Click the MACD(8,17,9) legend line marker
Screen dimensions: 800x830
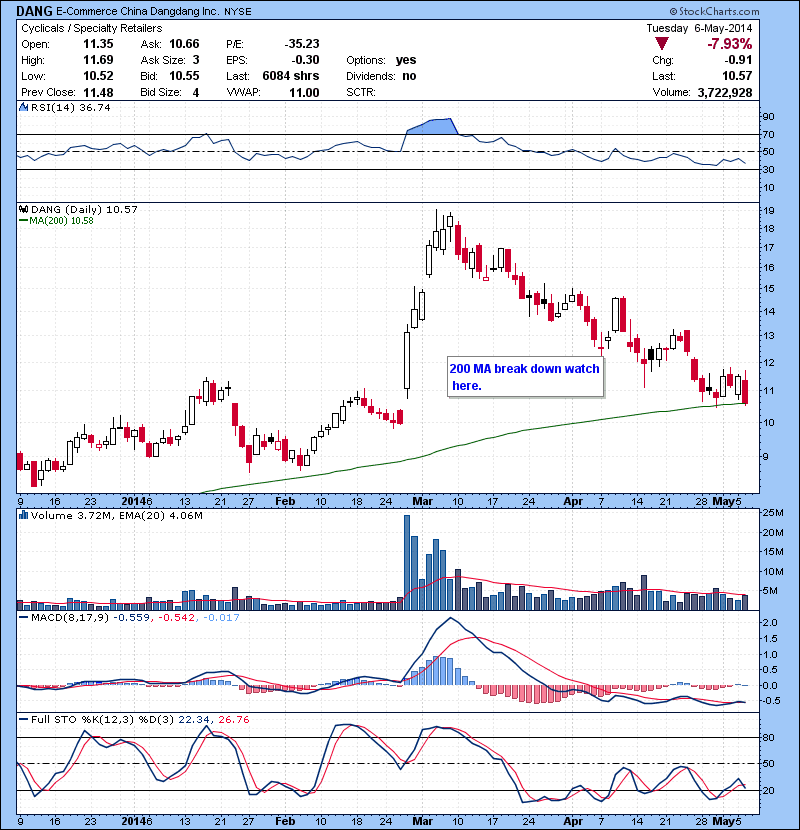click(x=23, y=617)
